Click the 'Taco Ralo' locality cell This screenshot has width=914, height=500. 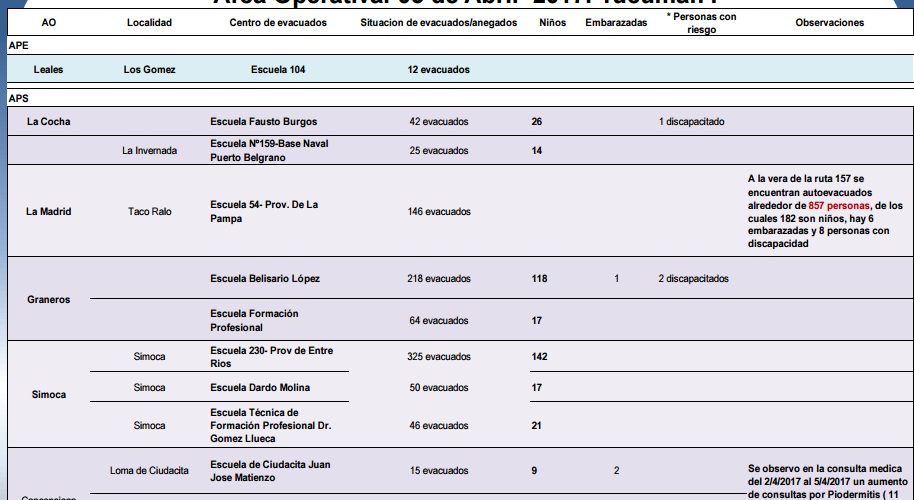[x=149, y=212]
